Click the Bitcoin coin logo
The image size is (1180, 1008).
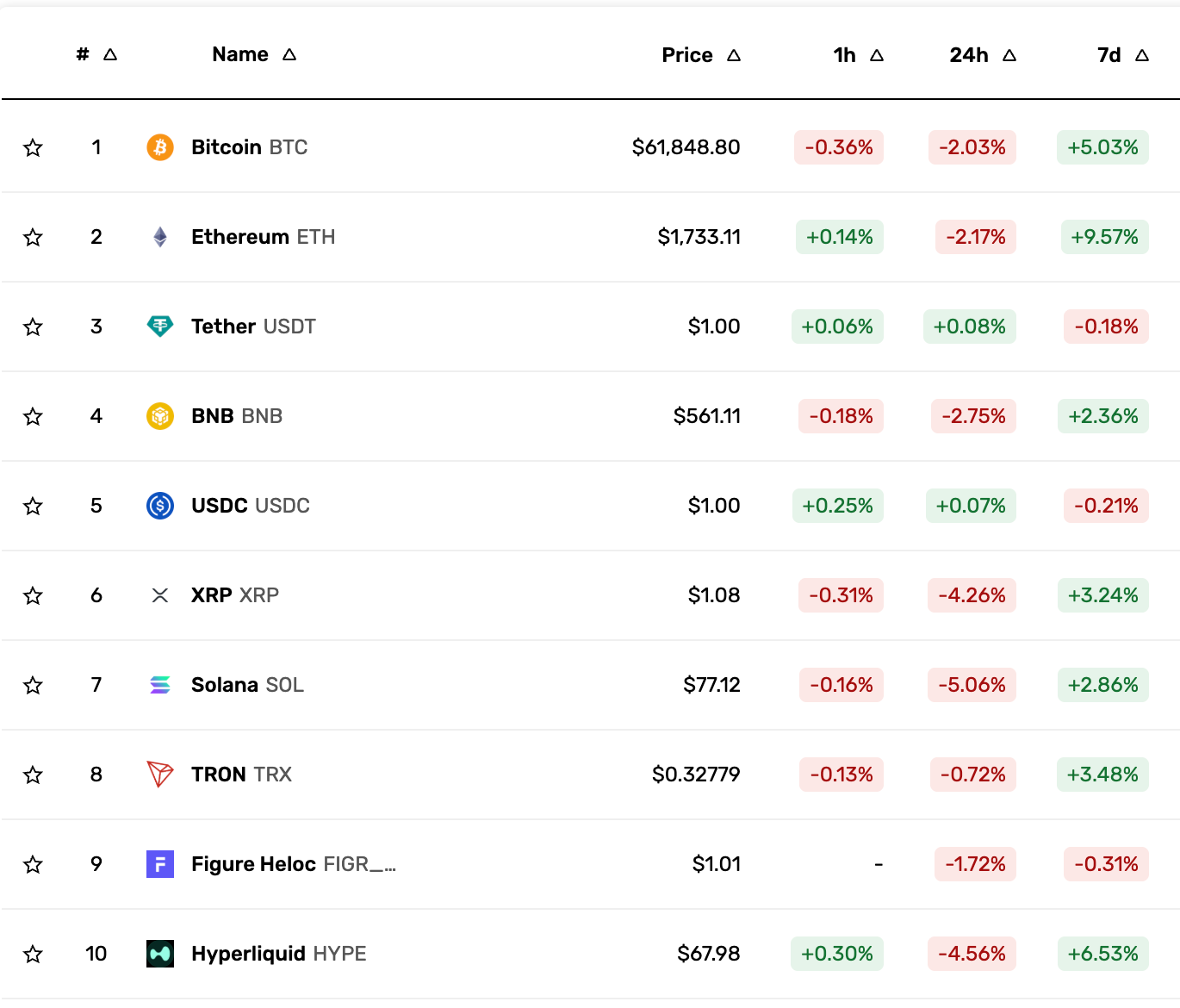click(160, 147)
